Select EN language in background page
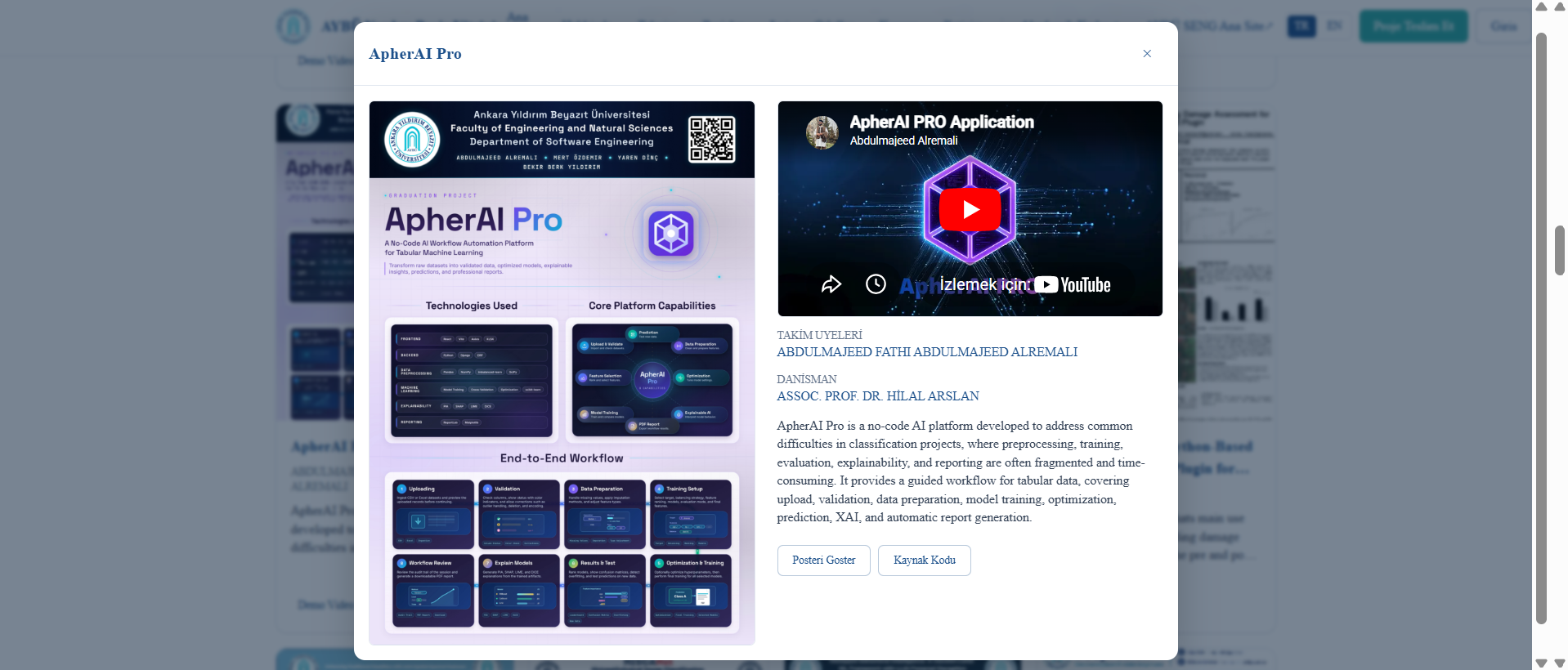 click(1334, 26)
